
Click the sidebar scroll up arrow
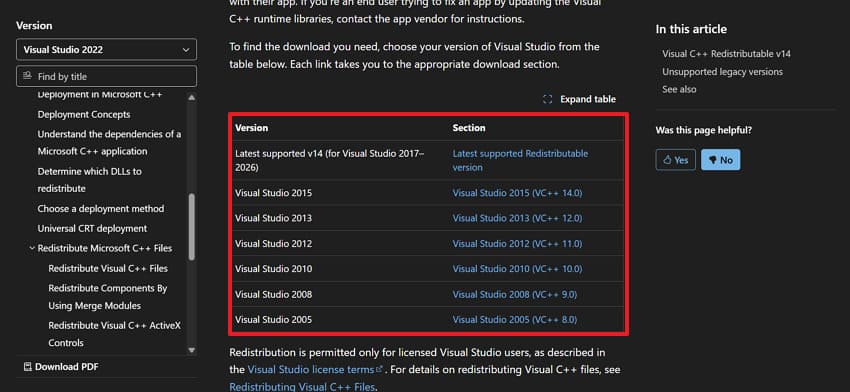pyautogui.click(x=191, y=98)
